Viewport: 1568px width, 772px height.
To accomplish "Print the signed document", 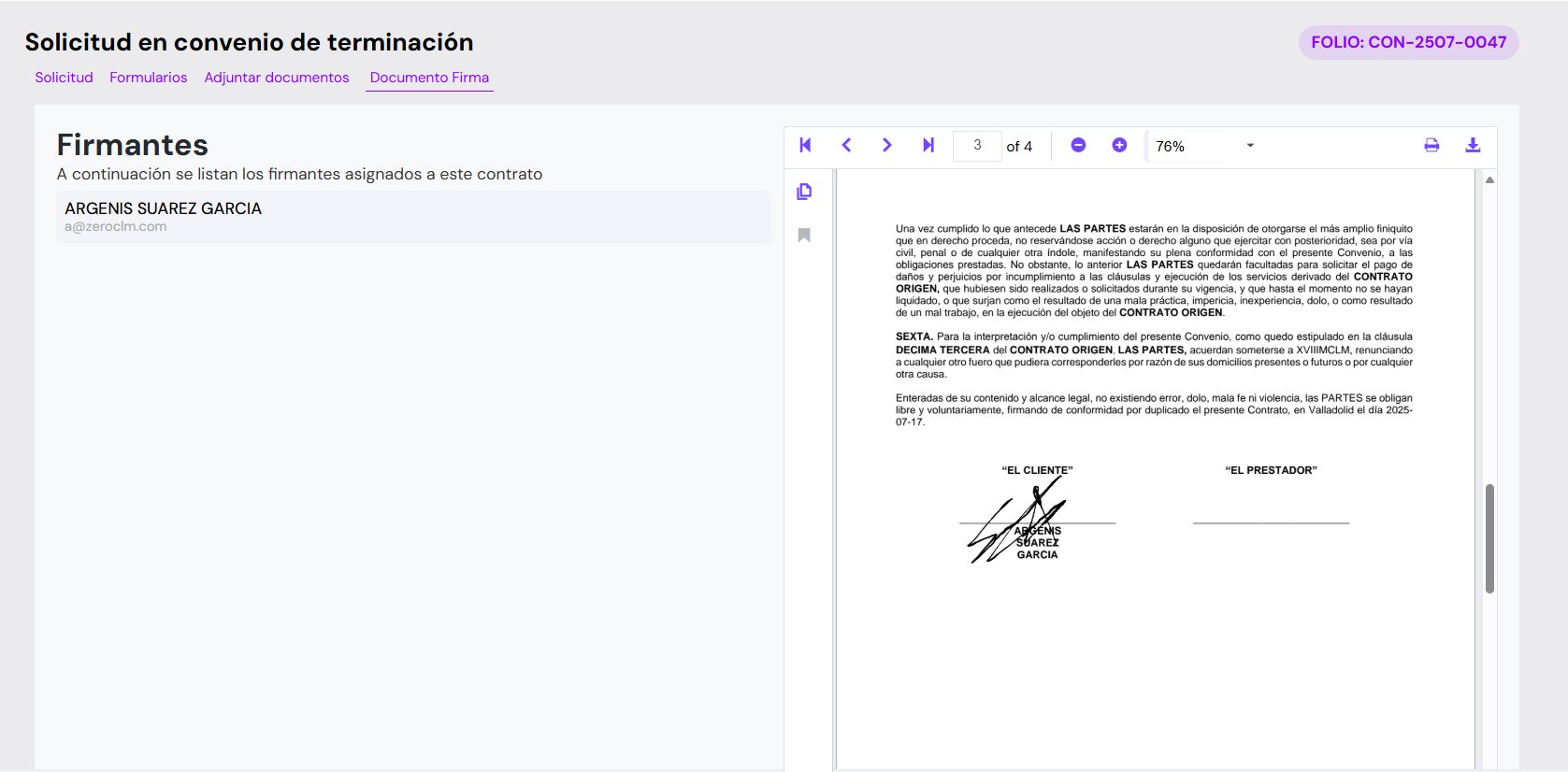I will [x=1431, y=145].
